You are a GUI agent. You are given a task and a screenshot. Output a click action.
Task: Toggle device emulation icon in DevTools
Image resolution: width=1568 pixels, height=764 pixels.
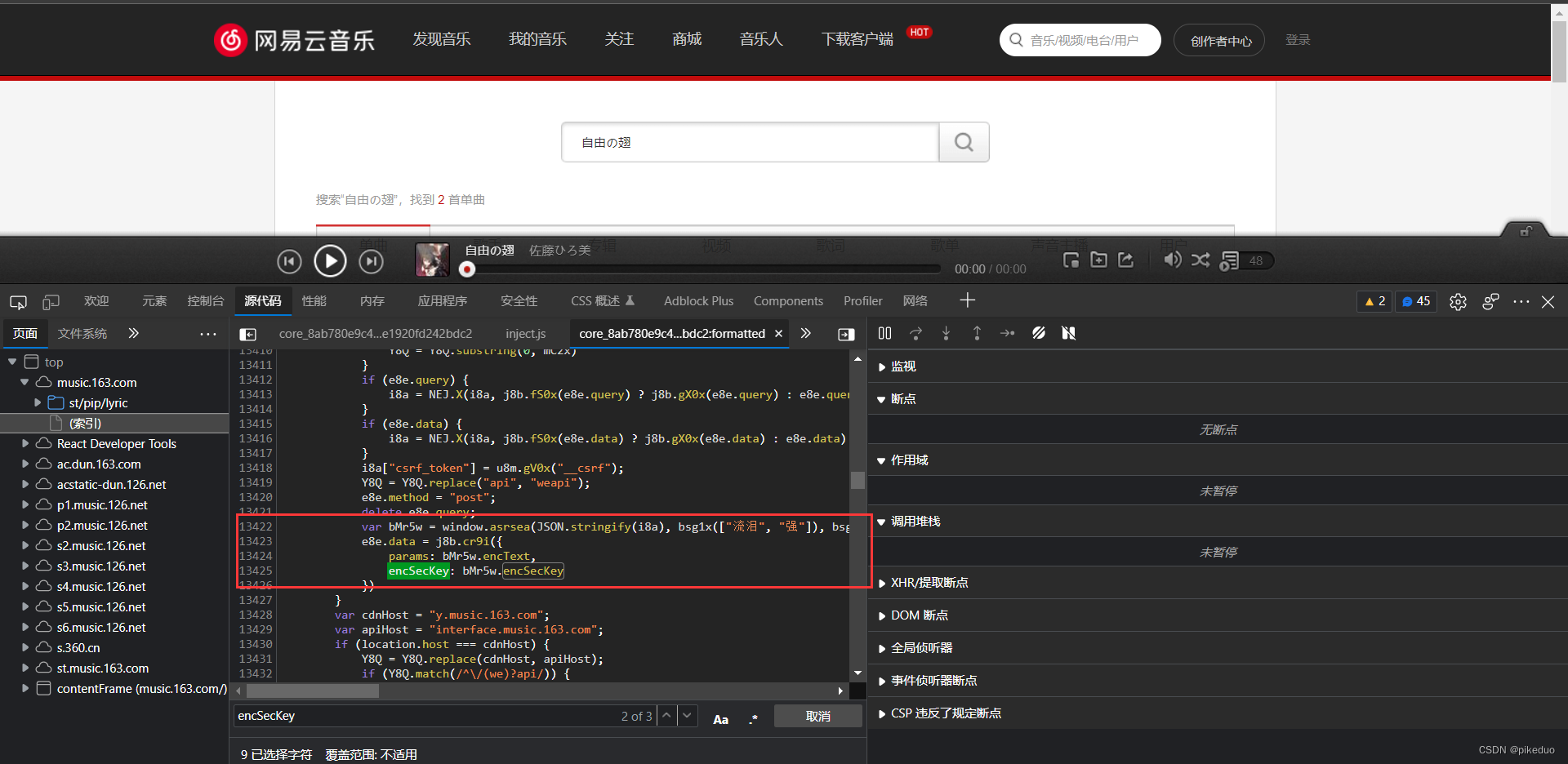[x=51, y=302]
